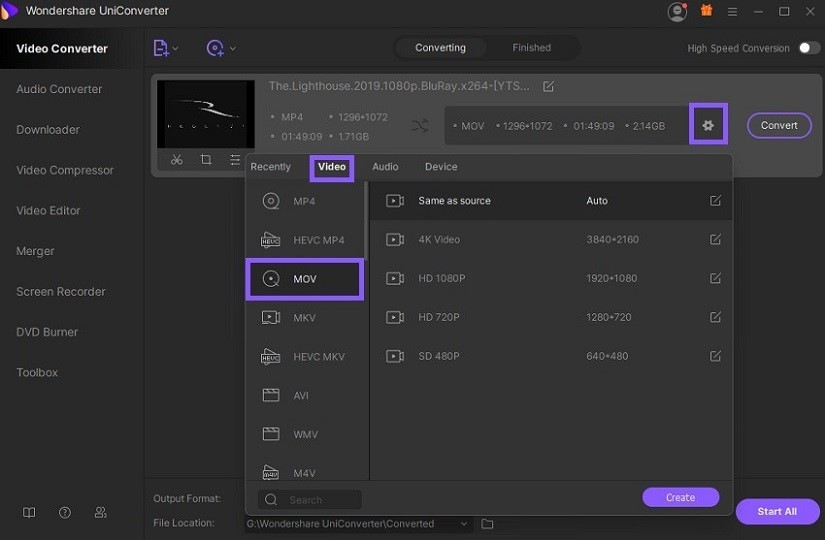825x540 pixels.
Task: Open the hamburger menu icon
Action: 732,12
